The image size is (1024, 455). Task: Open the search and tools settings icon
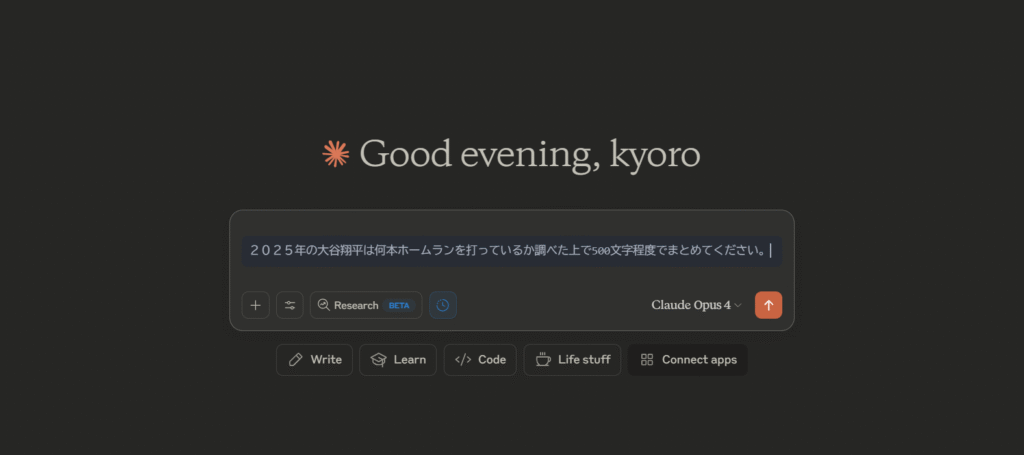click(x=290, y=305)
